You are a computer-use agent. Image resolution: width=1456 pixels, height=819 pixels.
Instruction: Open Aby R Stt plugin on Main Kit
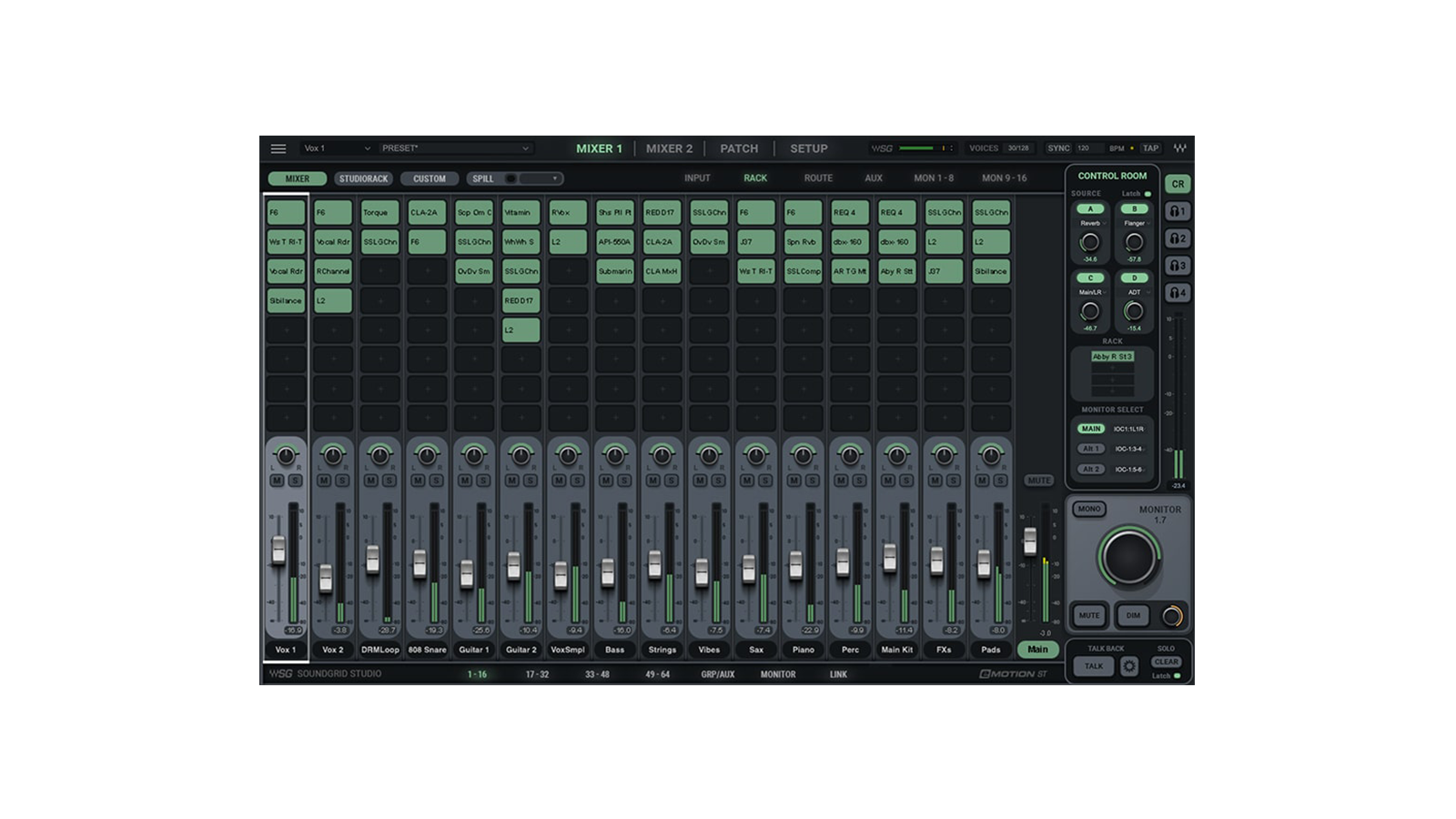pyautogui.click(x=897, y=271)
